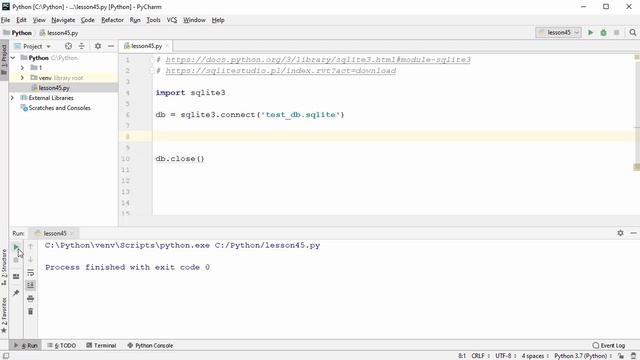Collapse all in the Project panel

point(82,46)
